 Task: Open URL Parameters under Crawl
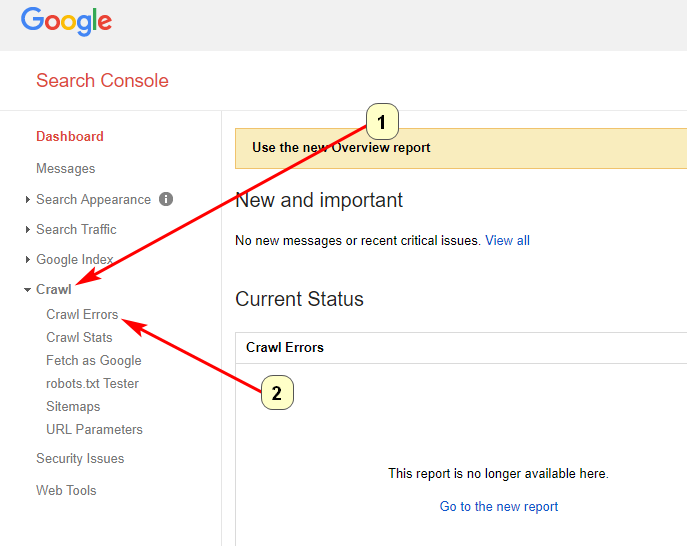pyautogui.click(x=94, y=429)
